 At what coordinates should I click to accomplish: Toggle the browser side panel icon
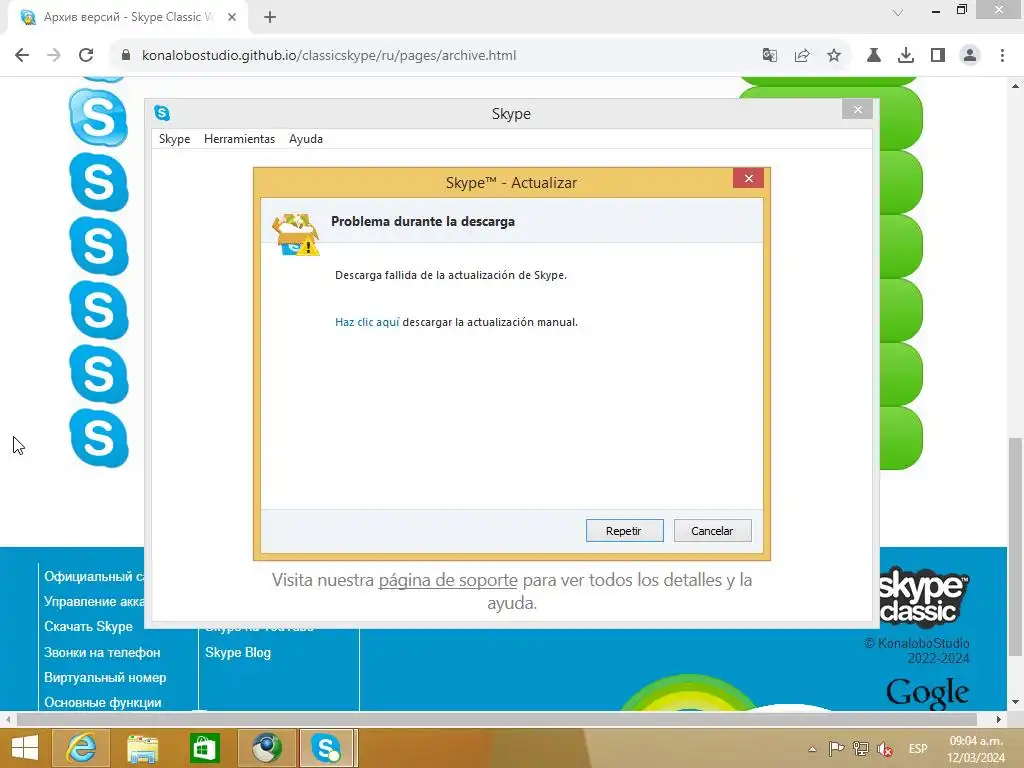click(x=938, y=56)
